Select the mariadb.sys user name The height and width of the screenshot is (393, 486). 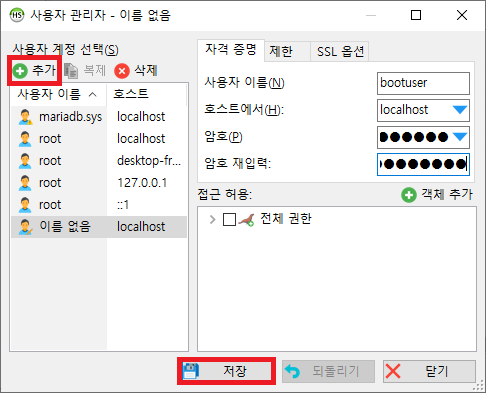point(70,117)
